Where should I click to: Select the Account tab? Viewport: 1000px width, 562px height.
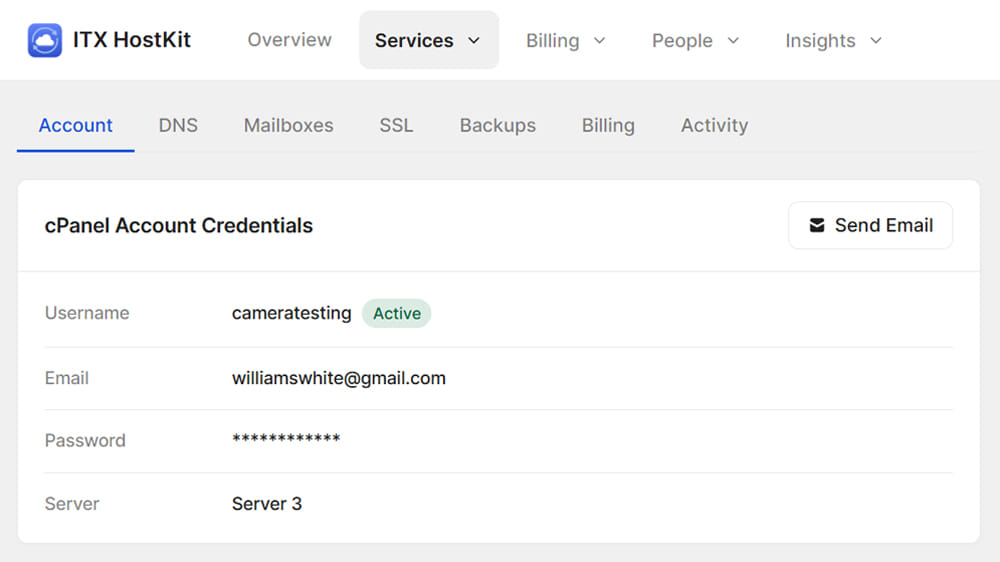point(75,125)
